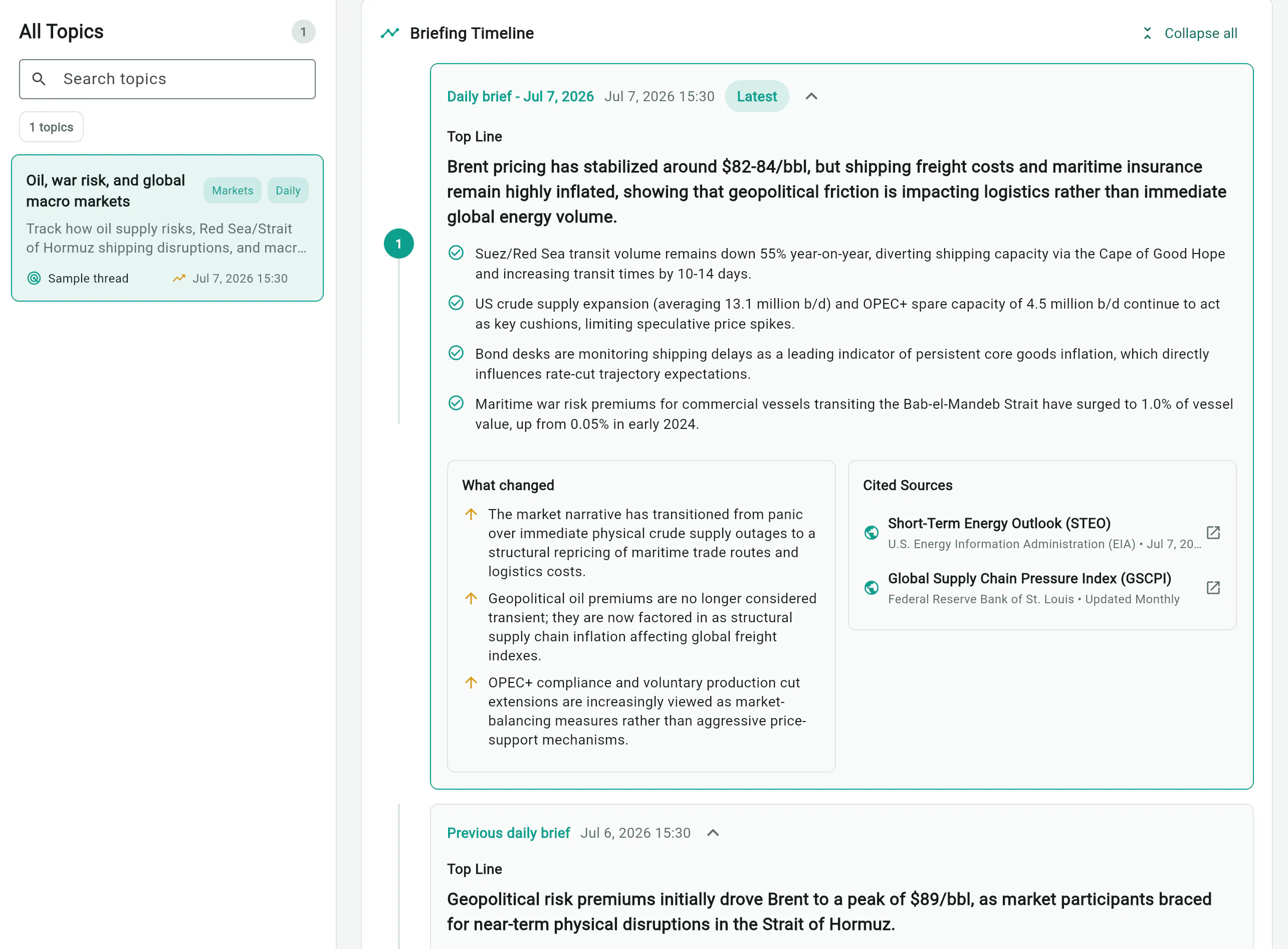Viewport: 1288px width, 949px height.
Task: Click the Sample thread target icon
Action: point(34,278)
